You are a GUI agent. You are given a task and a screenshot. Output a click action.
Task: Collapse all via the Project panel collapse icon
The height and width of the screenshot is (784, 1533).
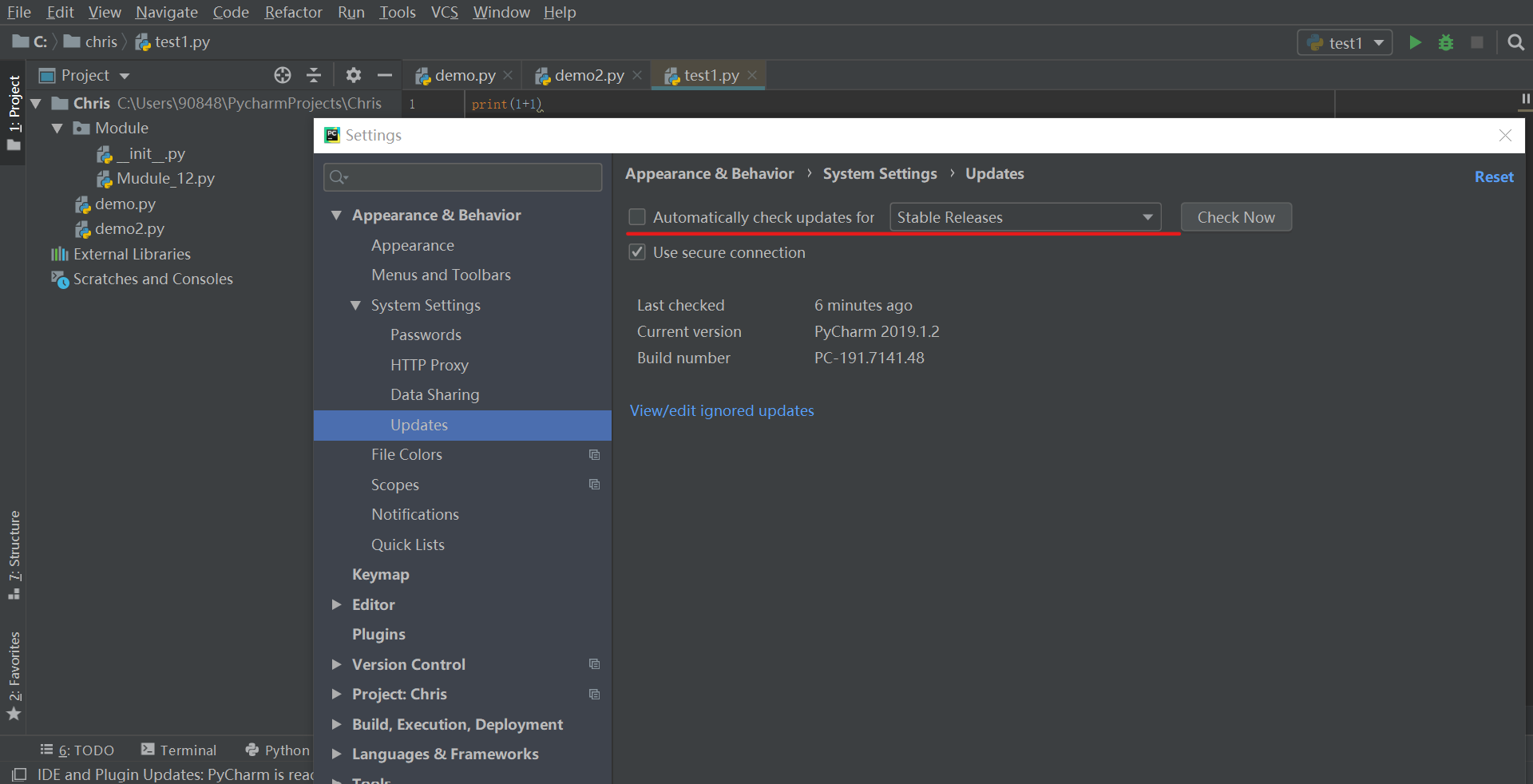point(314,75)
